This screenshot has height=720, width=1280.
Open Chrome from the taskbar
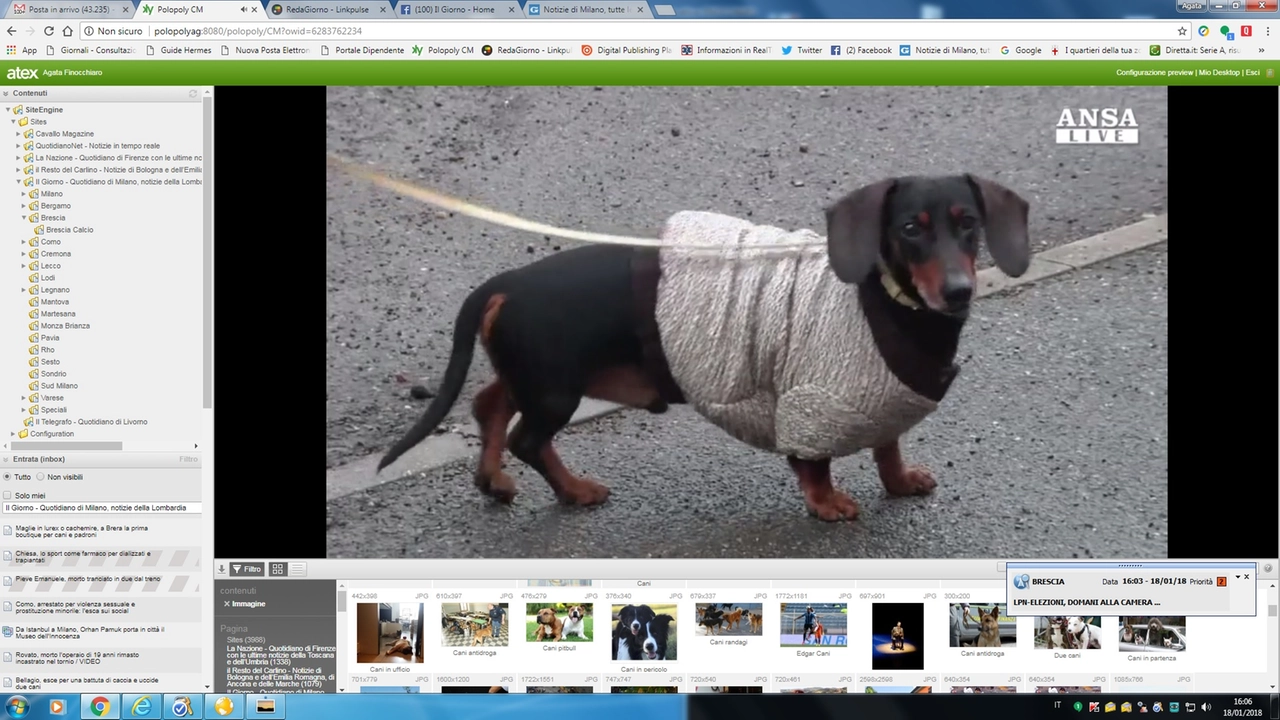pyautogui.click(x=100, y=706)
